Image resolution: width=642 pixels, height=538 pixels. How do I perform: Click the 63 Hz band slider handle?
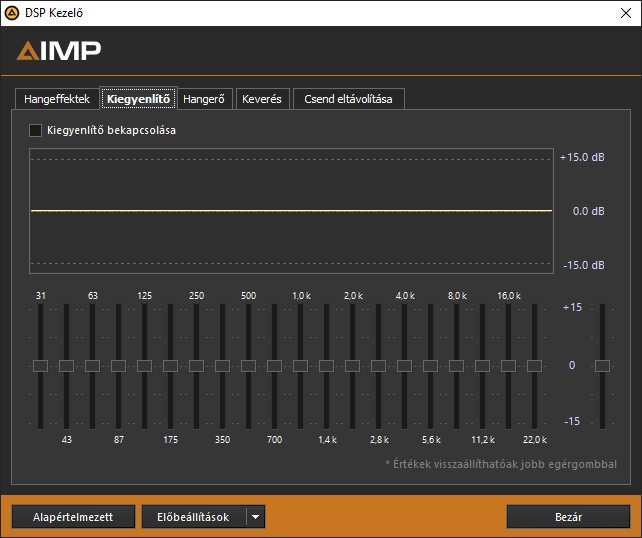(93, 366)
